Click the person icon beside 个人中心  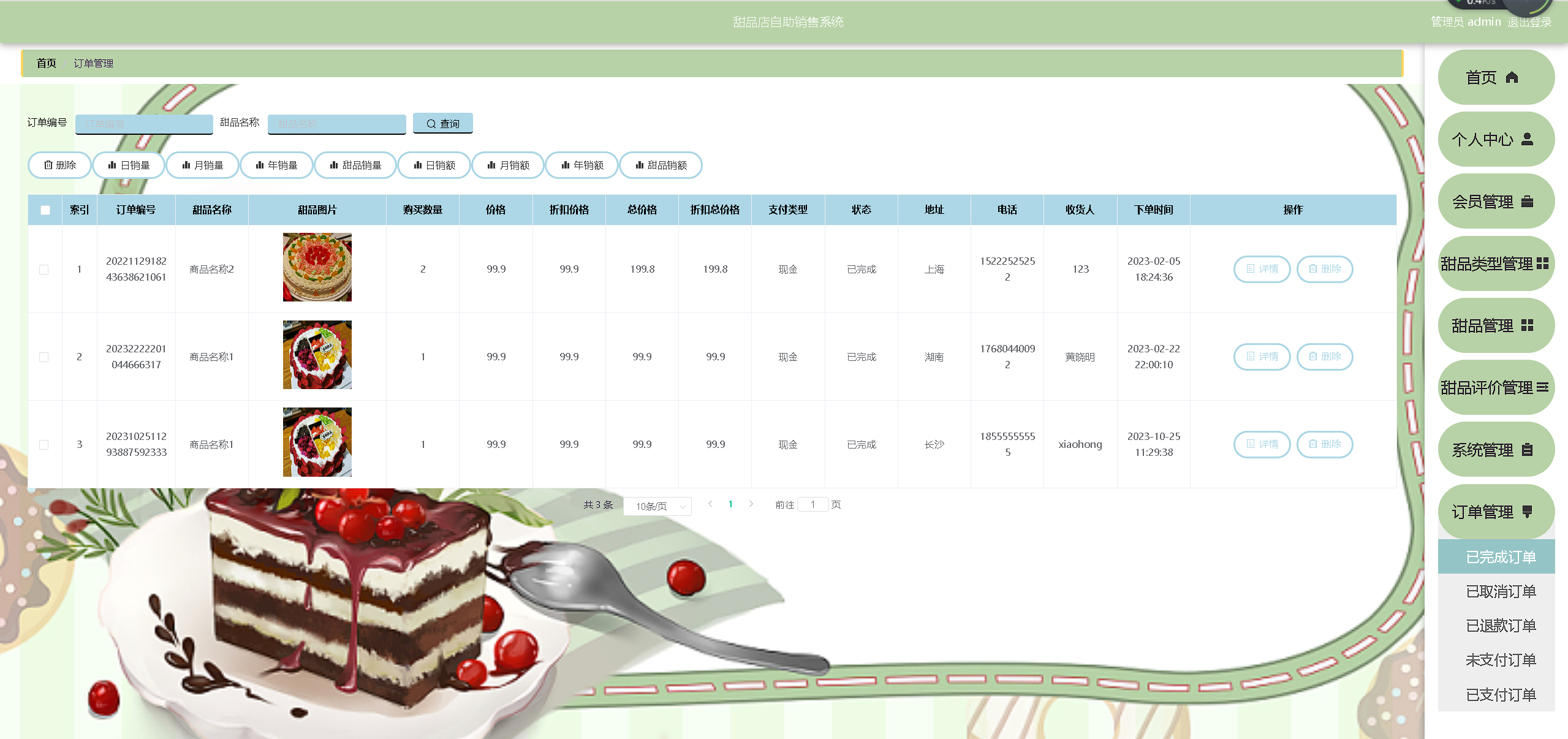1527,140
